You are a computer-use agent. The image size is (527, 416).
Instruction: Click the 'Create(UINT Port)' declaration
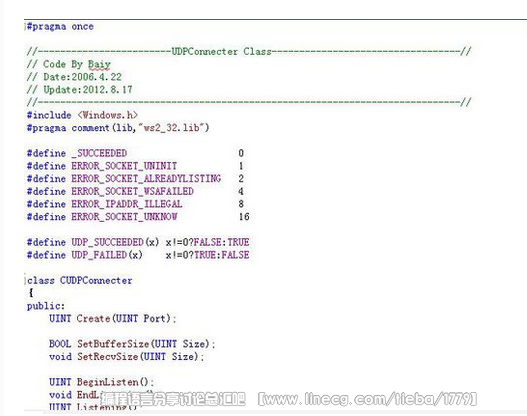point(126,319)
